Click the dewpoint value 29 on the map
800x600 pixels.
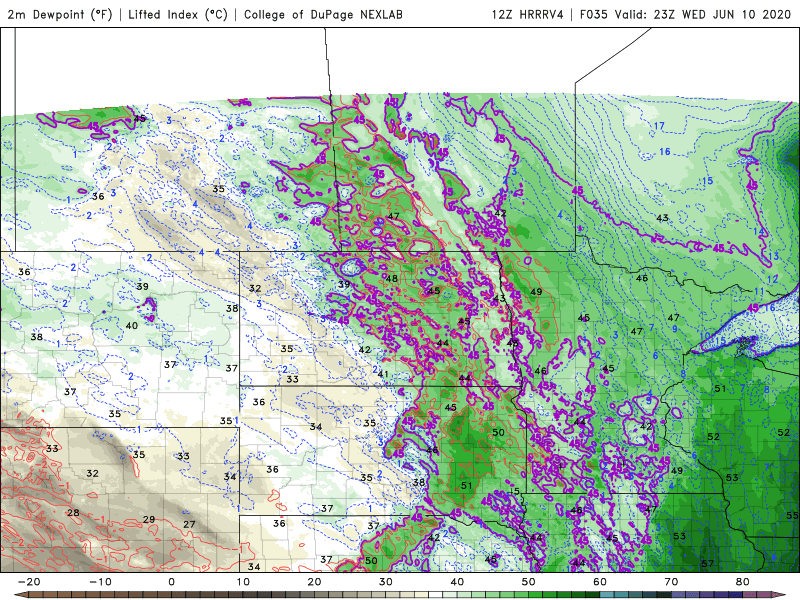(x=148, y=519)
